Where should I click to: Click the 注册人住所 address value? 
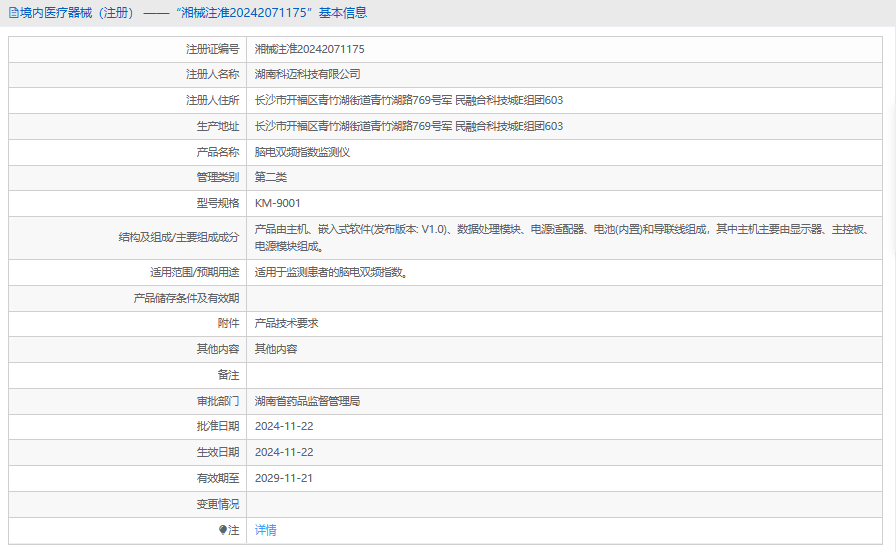(409, 101)
